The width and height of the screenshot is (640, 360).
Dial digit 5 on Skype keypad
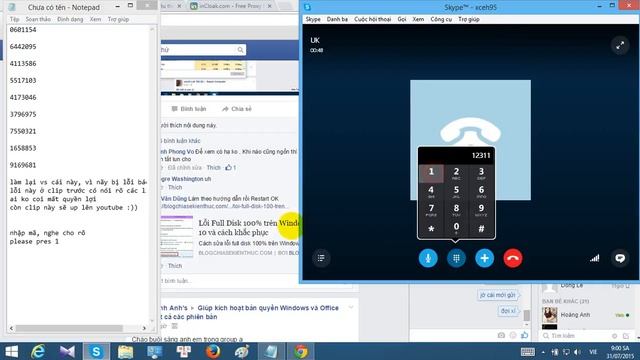(x=456, y=192)
